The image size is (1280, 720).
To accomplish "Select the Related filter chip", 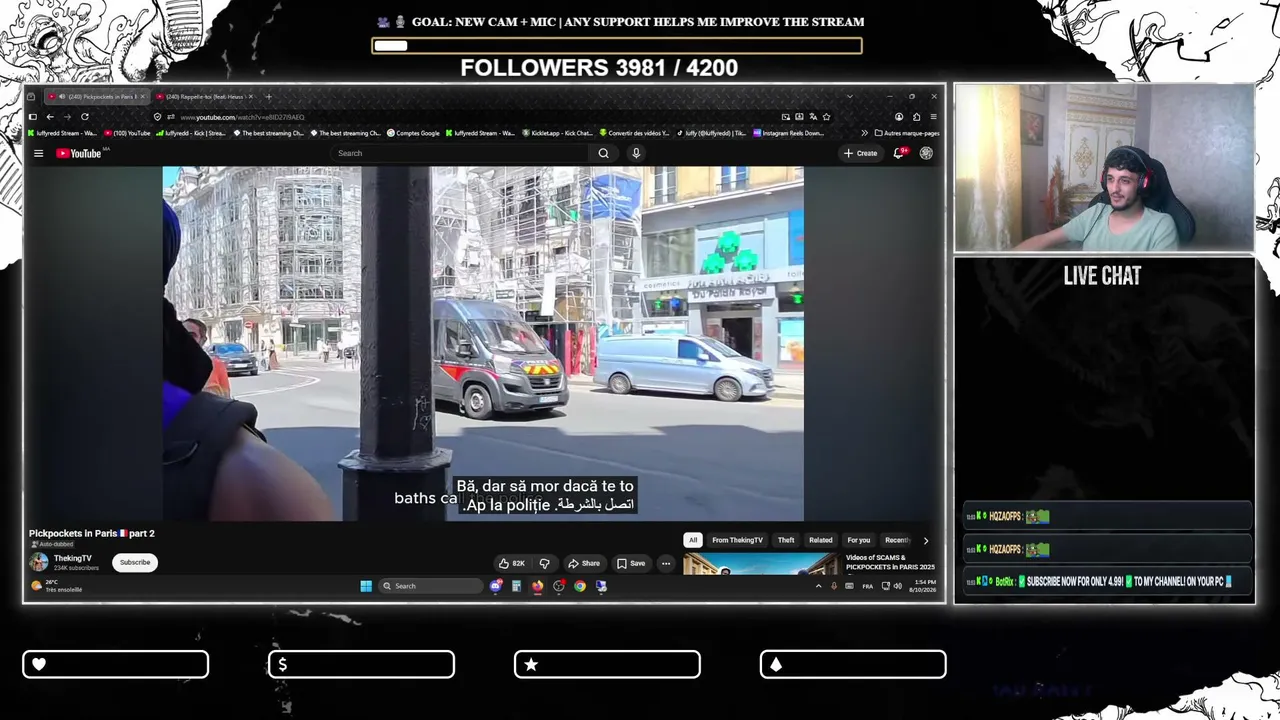I will pos(821,540).
